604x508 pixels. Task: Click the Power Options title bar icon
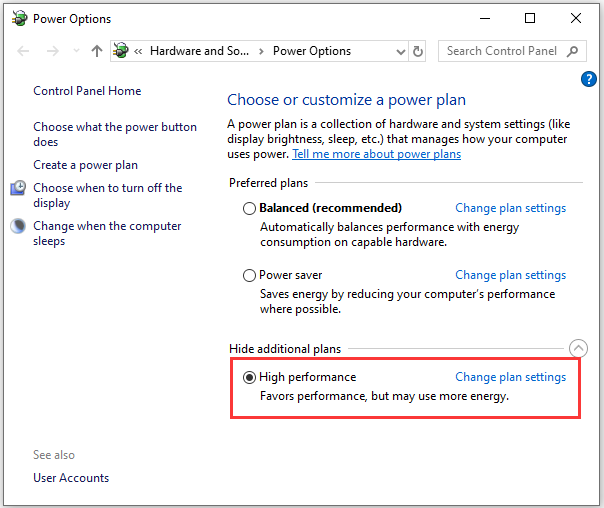(20, 18)
